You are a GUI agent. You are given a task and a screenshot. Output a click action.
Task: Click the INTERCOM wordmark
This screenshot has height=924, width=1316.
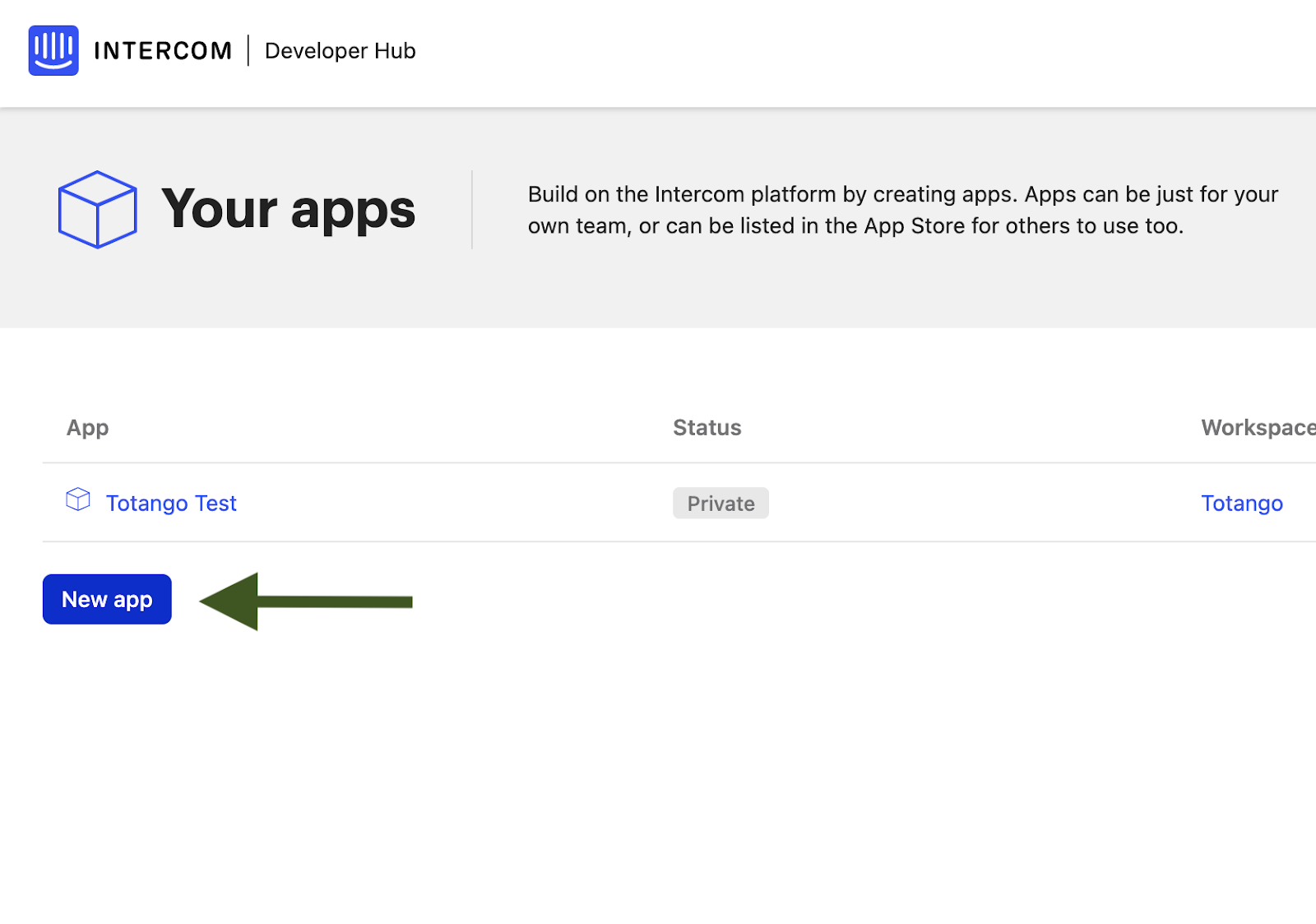(x=163, y=51)
